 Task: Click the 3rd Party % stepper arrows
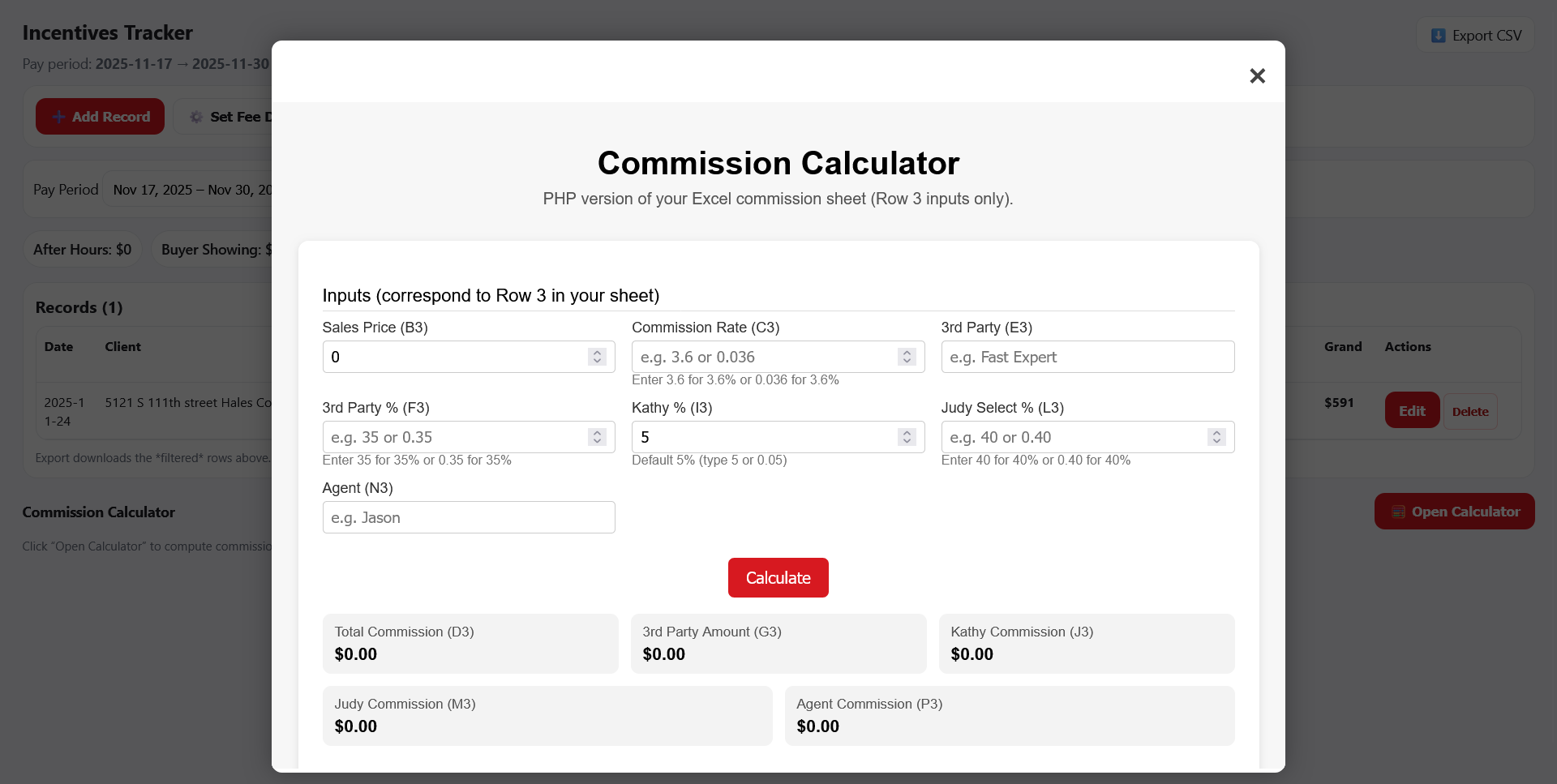point(598,437)
